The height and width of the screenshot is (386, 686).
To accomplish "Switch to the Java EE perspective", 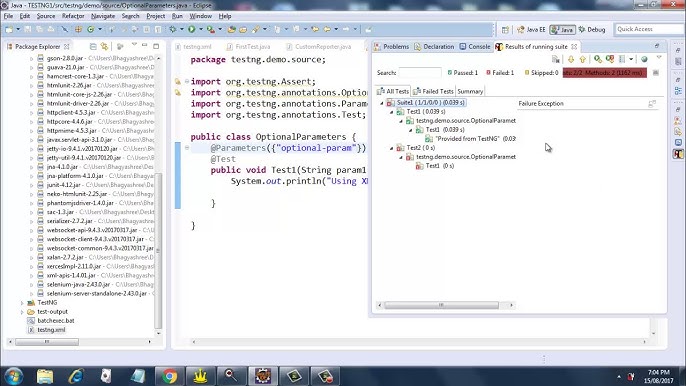I will pyautogui.click(x=531, y=29).
